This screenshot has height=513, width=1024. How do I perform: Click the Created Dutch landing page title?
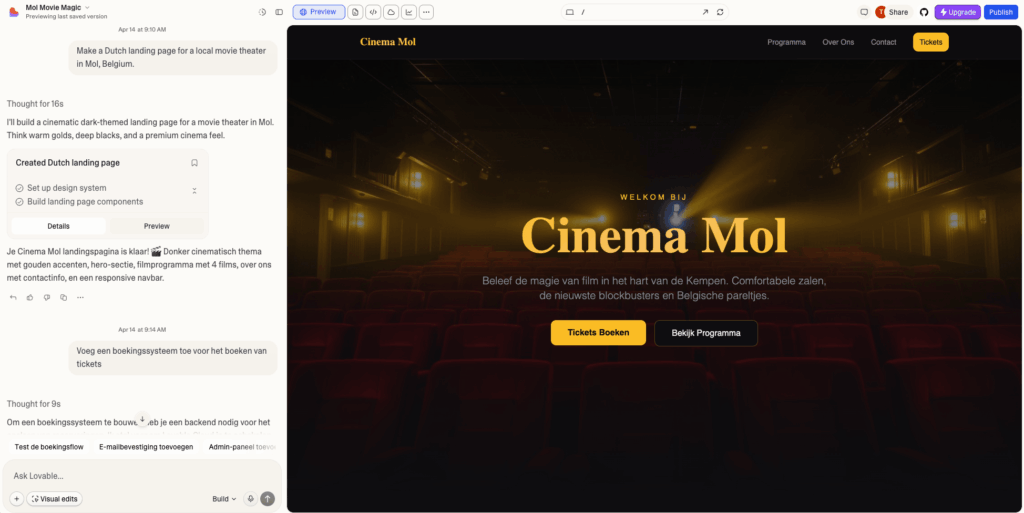click(x=68, y=163)
